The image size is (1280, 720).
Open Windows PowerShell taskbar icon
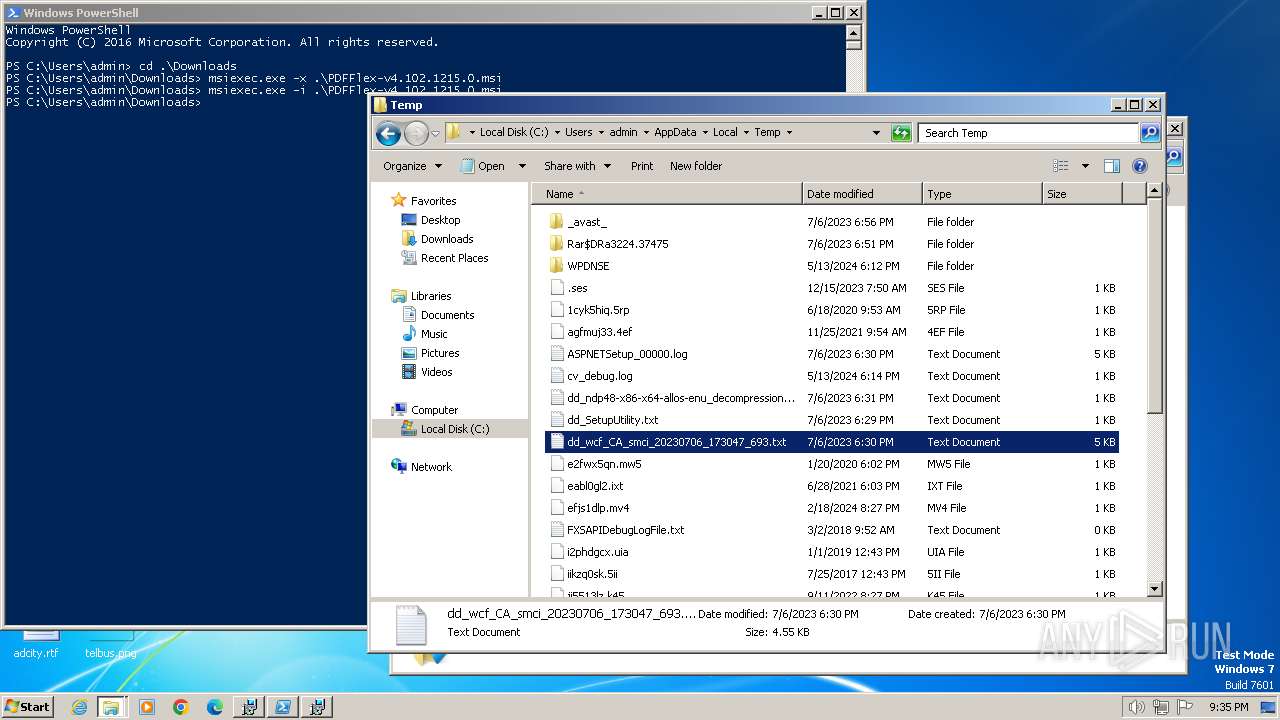click(283, 707)
